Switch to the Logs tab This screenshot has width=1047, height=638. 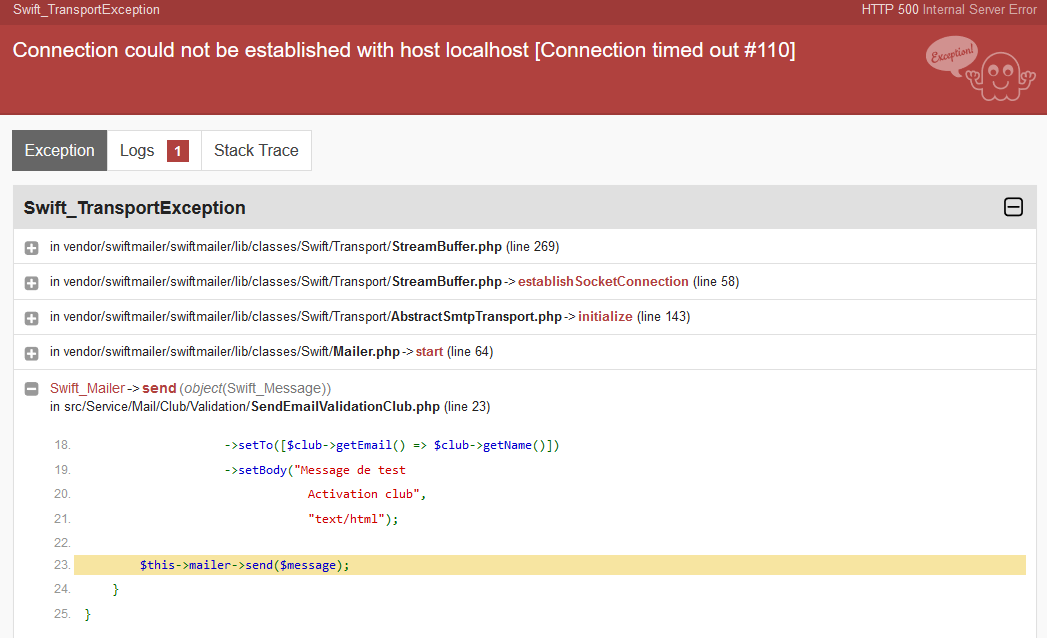point(137,150)
